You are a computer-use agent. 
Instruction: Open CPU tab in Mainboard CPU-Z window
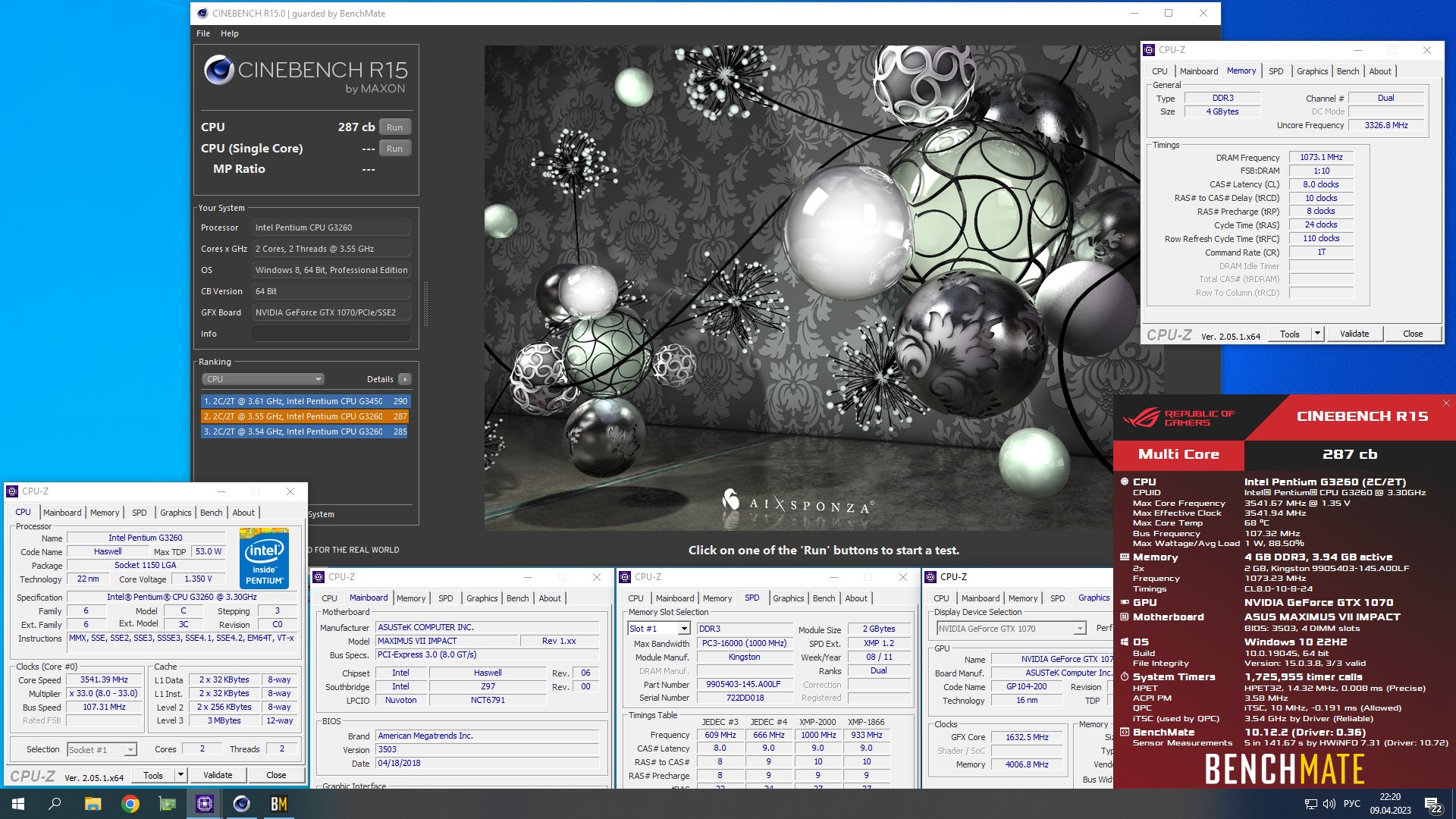(x=329, y=598)
